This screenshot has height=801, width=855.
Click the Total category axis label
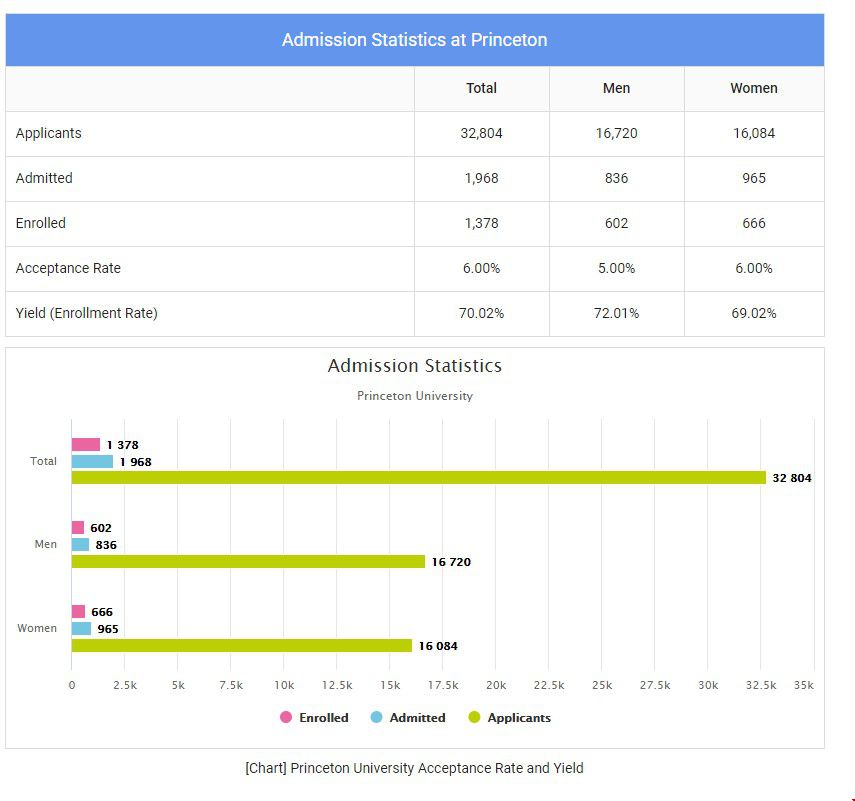coord(43,461)
